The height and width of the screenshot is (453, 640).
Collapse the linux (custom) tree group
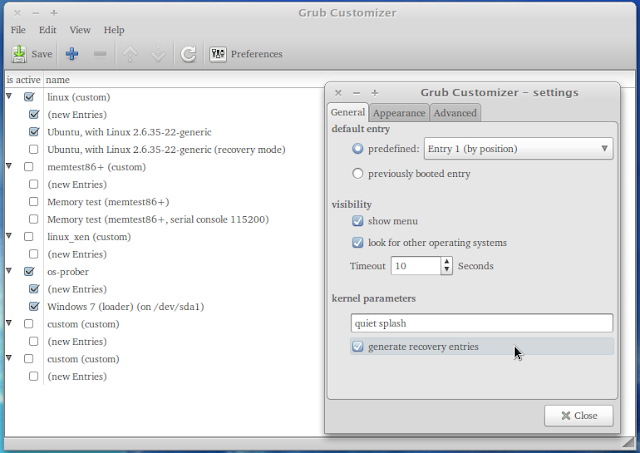tap(9, 96)
